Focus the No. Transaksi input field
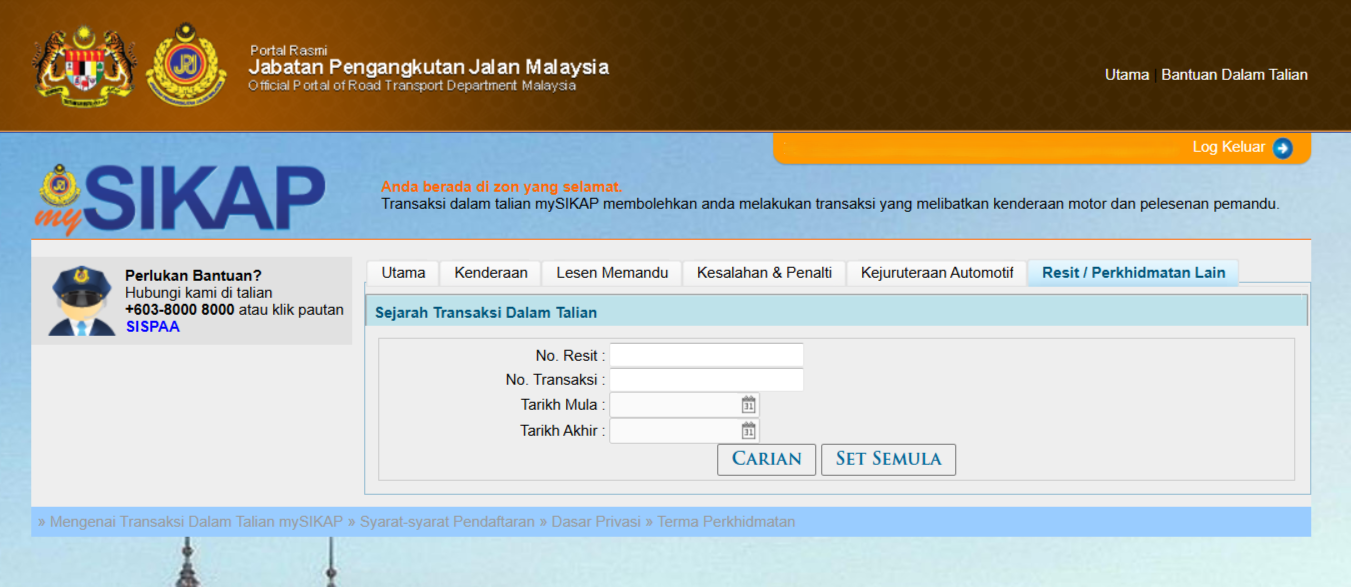The image size is (1351, 587). [707, 380]
